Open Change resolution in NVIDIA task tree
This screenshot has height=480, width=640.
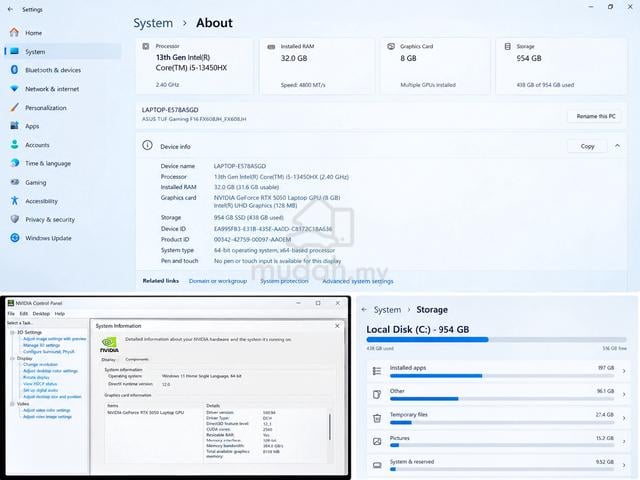point(40,364)
